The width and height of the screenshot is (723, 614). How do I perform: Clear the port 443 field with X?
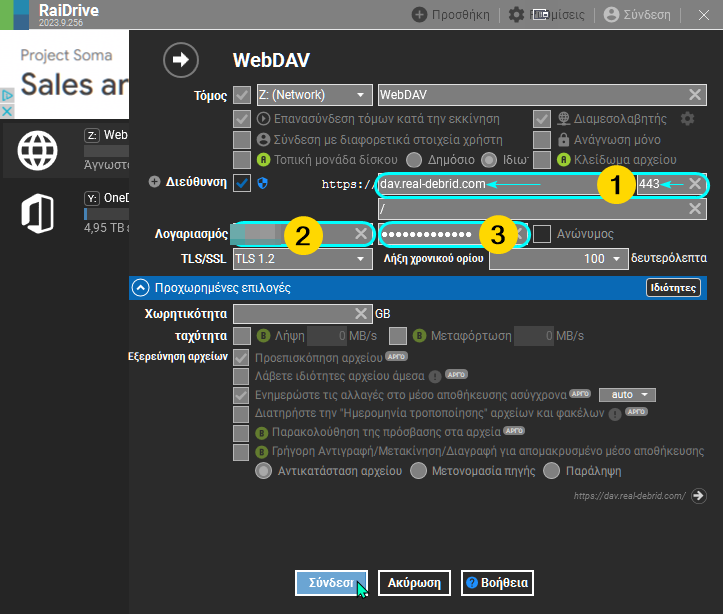pos(695,183)
